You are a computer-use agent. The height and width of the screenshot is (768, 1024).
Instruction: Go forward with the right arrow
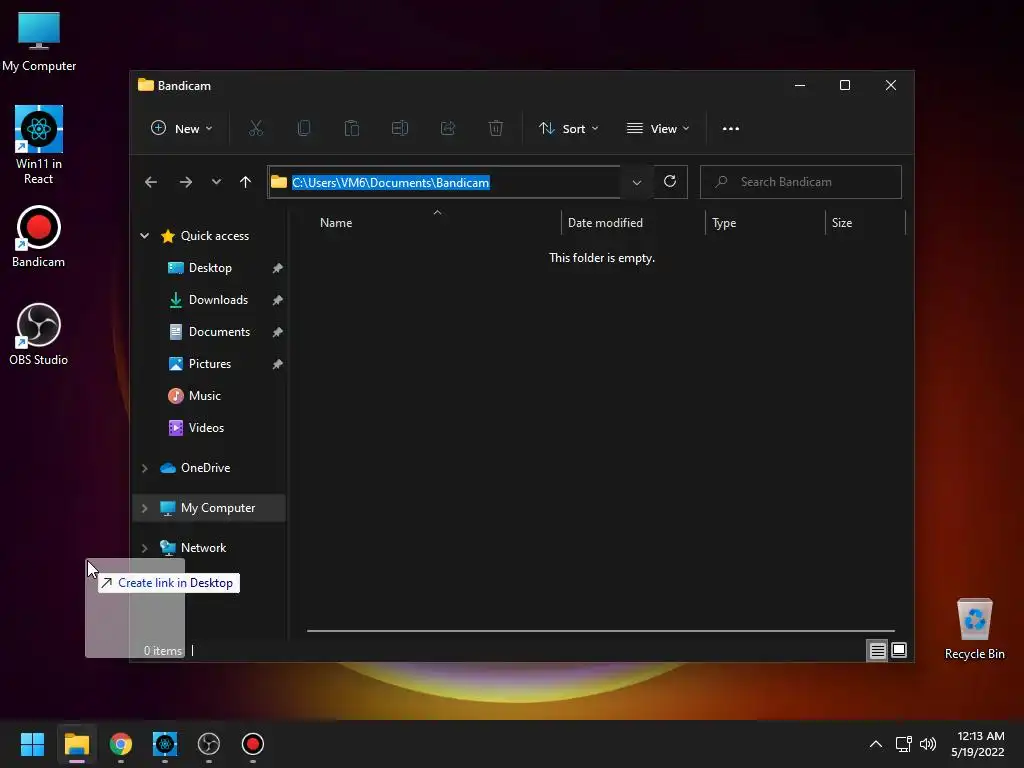point(185,182)
